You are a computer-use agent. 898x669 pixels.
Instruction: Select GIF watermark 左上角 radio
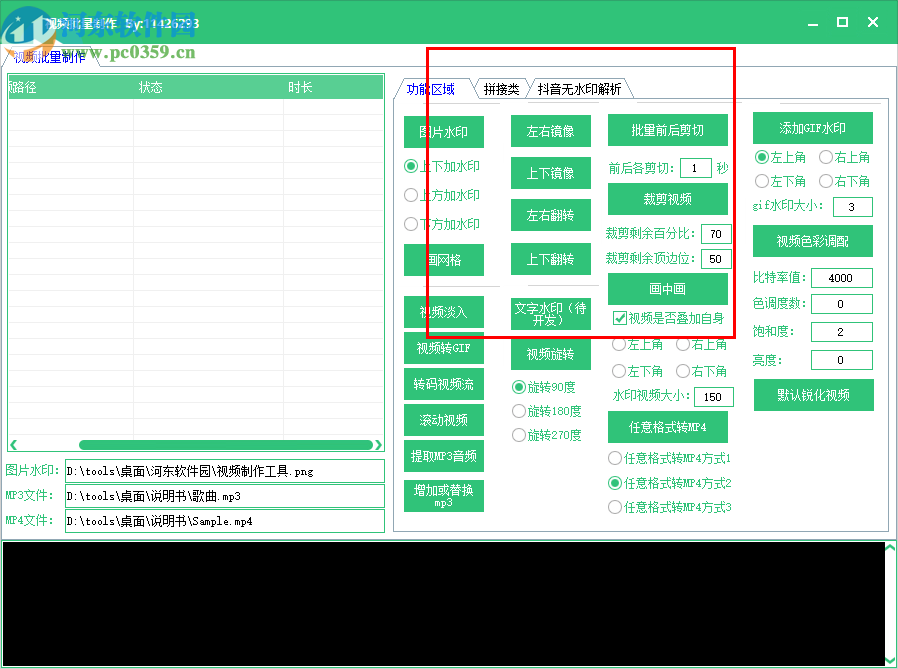click(781, 157)
